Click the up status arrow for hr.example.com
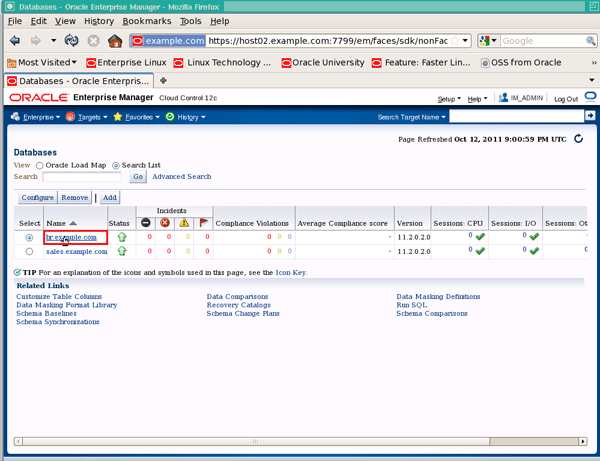 (x=122, y=237)
